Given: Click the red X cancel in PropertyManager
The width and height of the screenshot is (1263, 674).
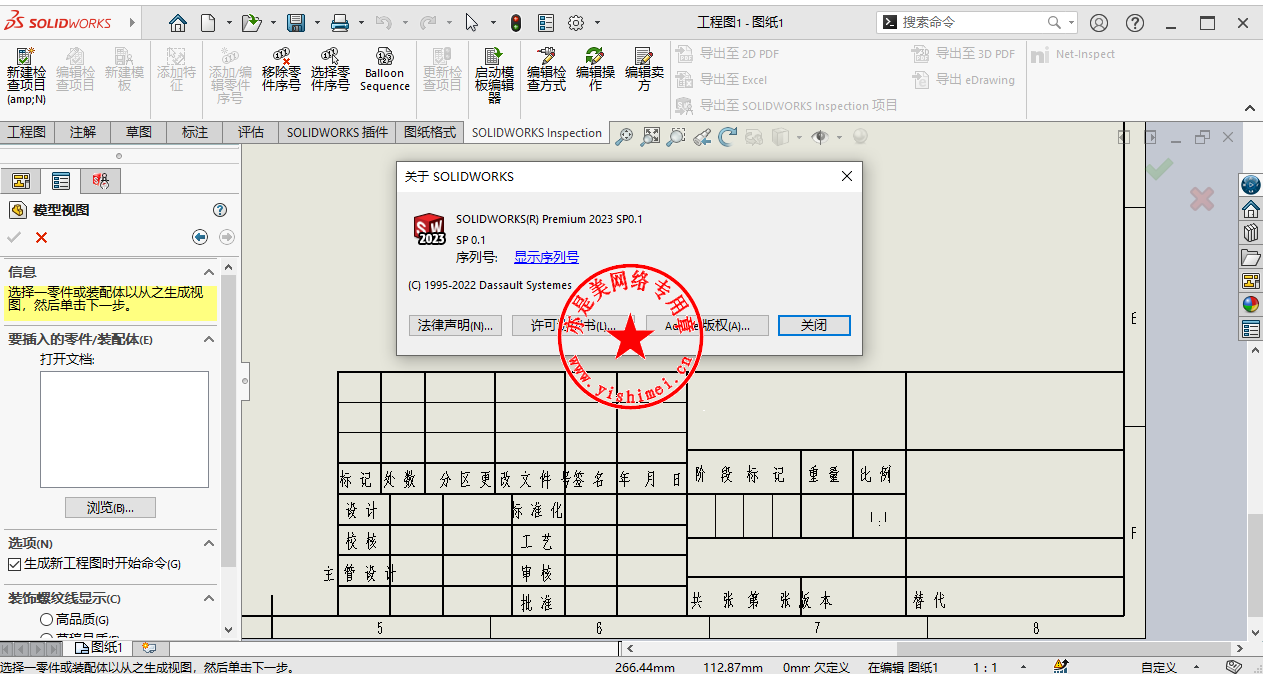Looking at the screenshot, I should [x=41, y=237].
